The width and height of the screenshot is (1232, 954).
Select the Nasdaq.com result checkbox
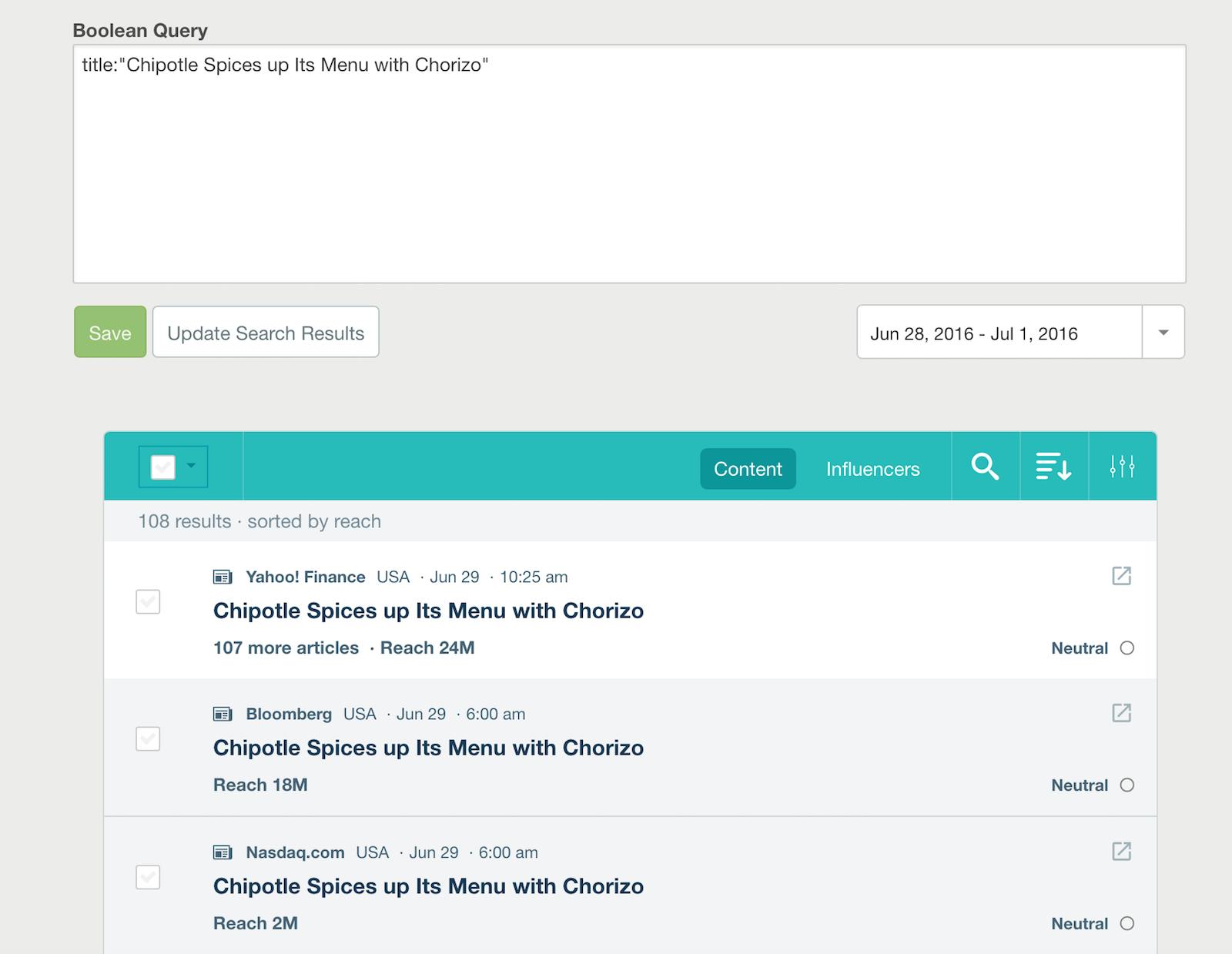[148, 877]
